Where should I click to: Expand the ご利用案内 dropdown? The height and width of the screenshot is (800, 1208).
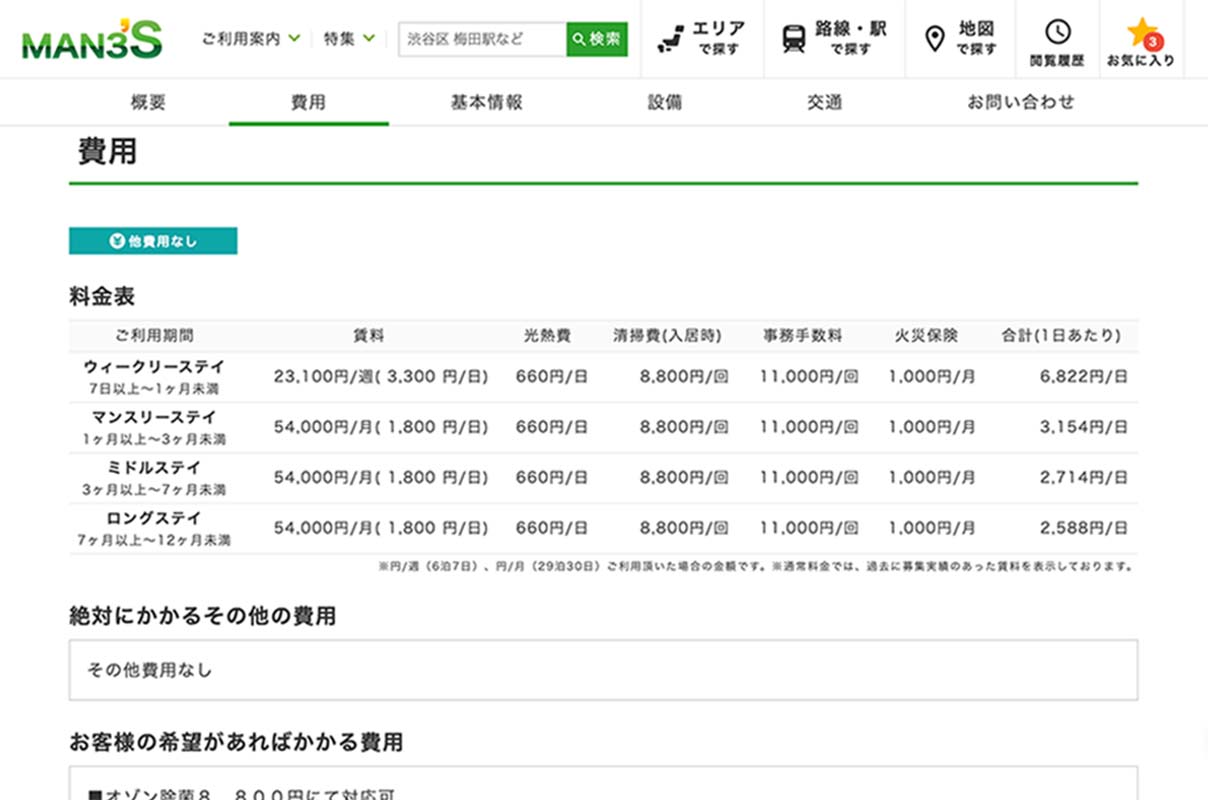pyautogui.click(x=250, y=39)
